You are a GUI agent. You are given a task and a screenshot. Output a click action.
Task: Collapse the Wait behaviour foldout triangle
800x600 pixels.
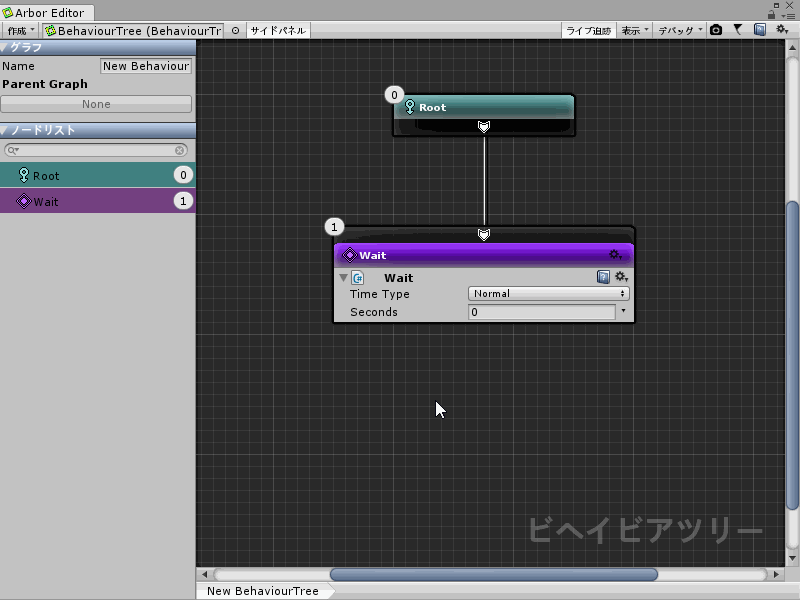click(344, 278)
